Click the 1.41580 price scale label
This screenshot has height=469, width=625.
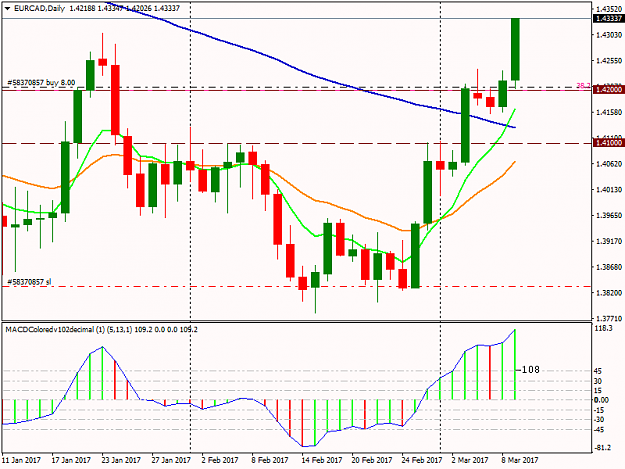pos(609,112)
